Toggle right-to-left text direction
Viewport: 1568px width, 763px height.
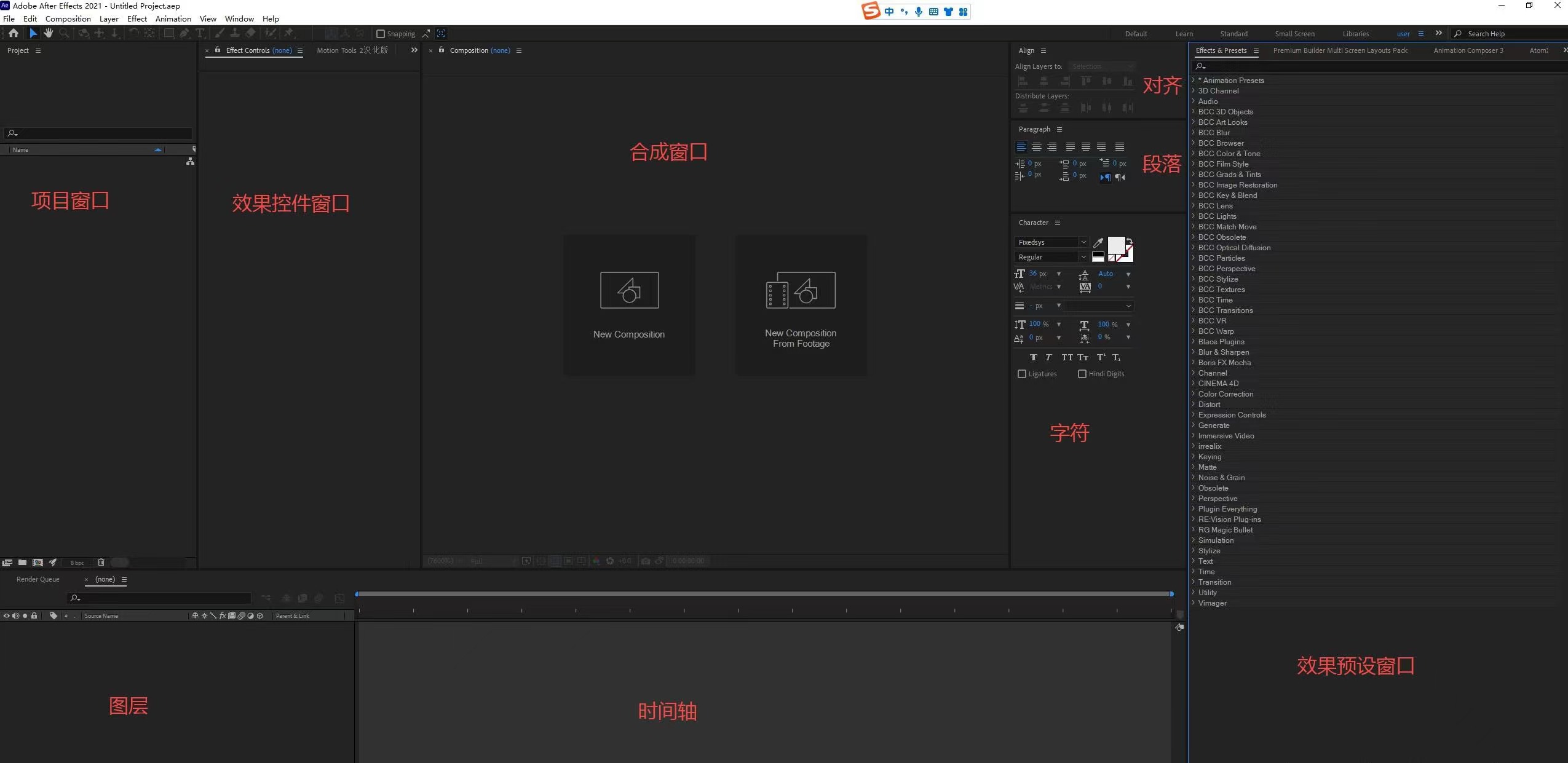tap(1120, 178)
